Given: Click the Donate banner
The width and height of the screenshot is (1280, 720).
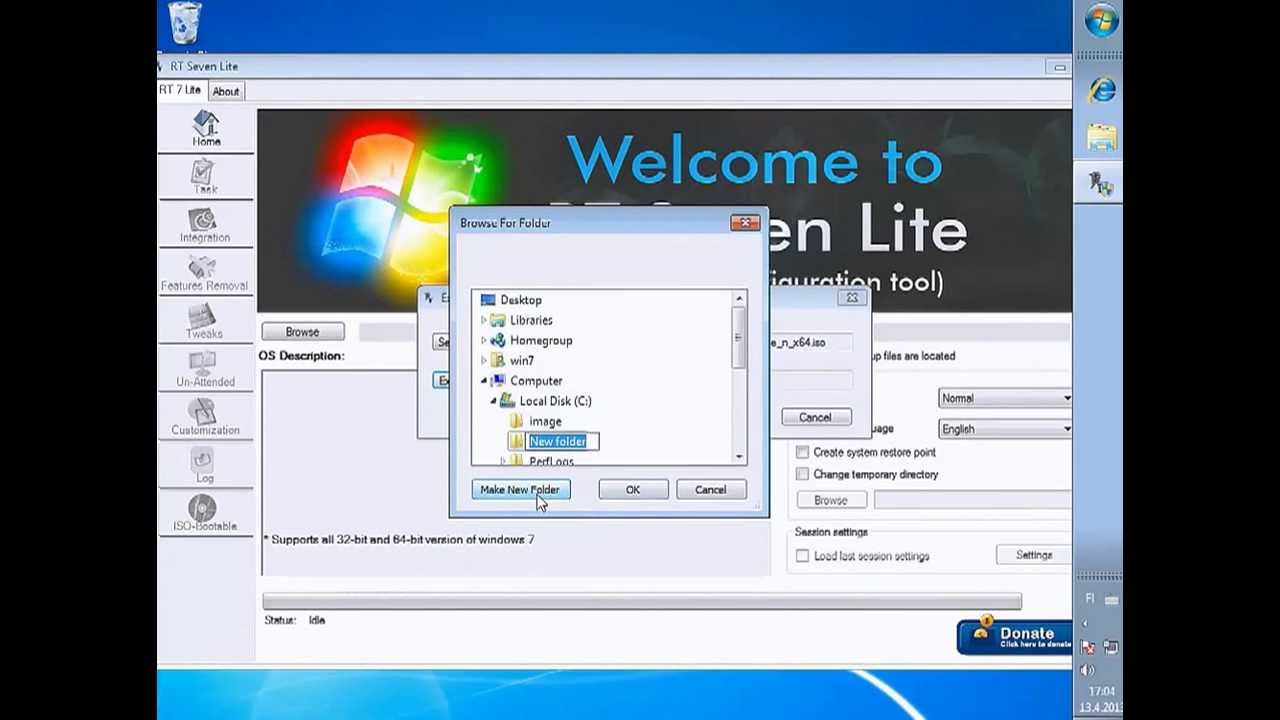Looking at the screenshot, I should 1014,637.
